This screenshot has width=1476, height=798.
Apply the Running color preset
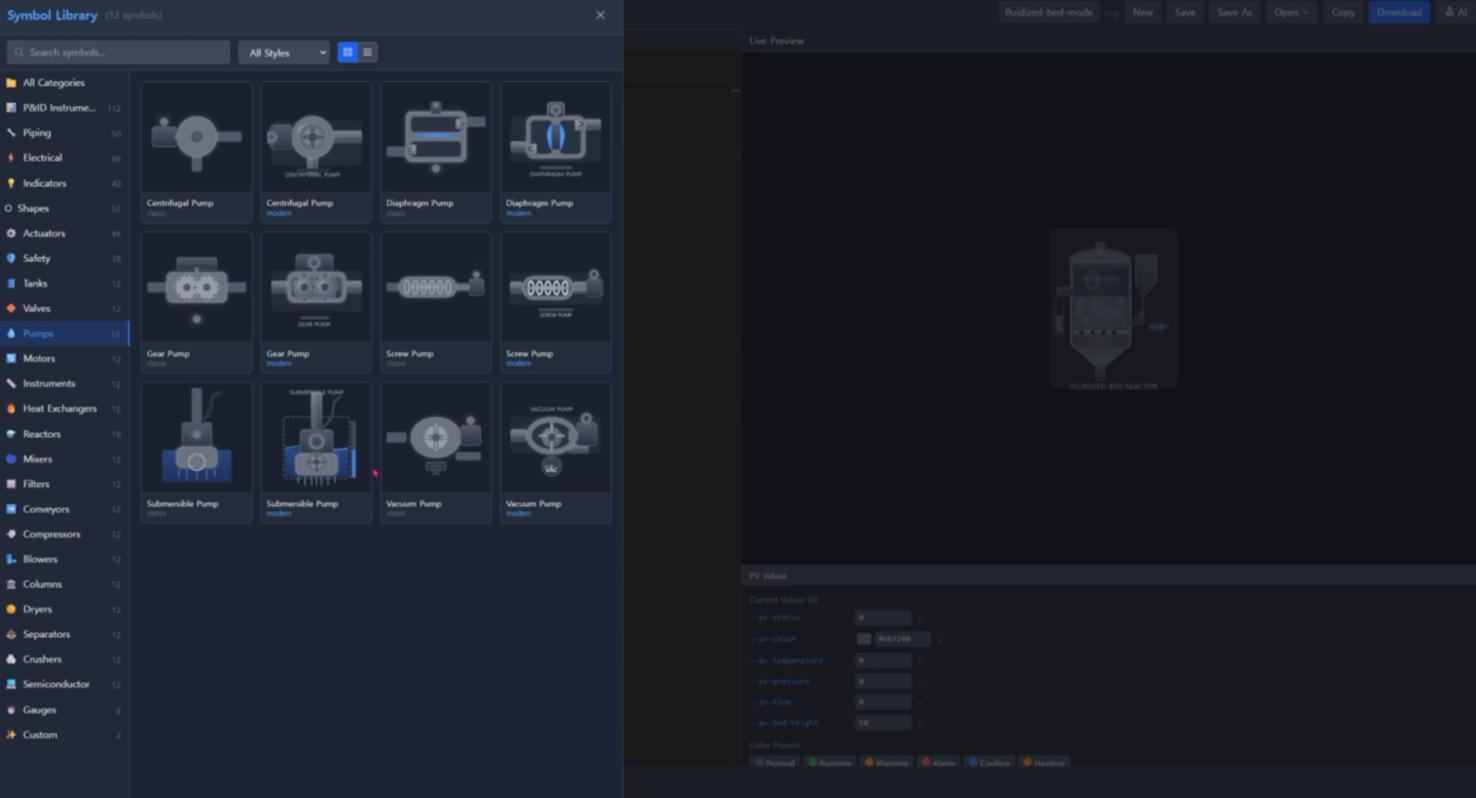[x=829, y=763]
